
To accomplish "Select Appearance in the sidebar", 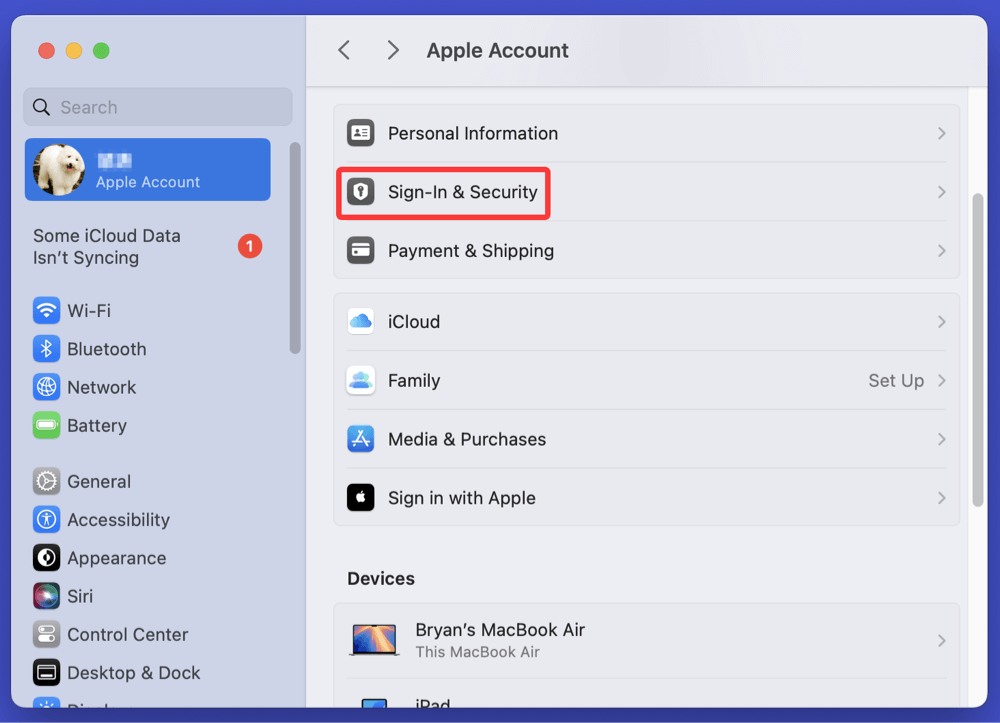I will (x=116, y=558).
